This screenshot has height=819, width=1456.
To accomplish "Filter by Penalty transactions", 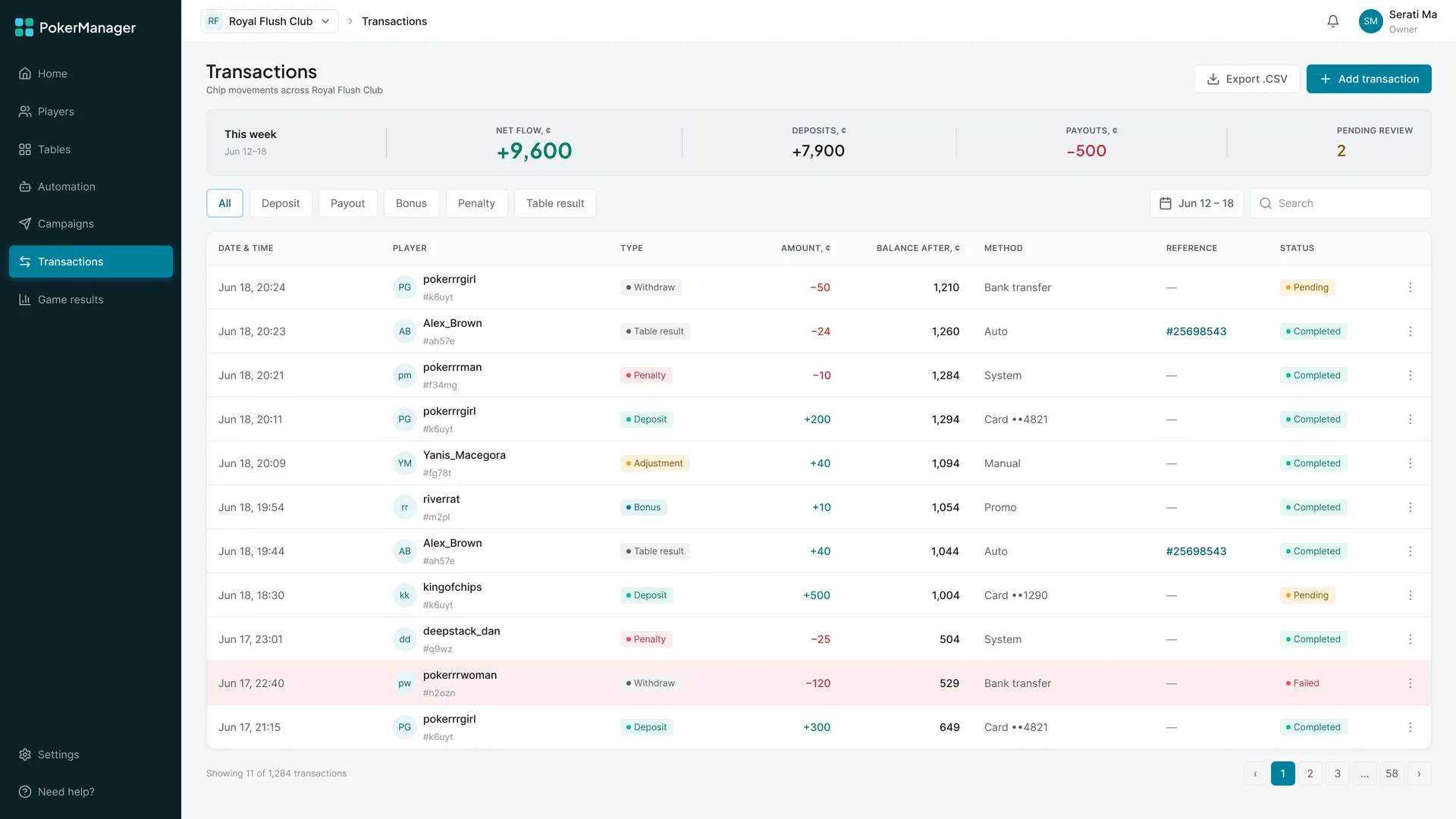I will pyautogui.click(x=476, y=203).
